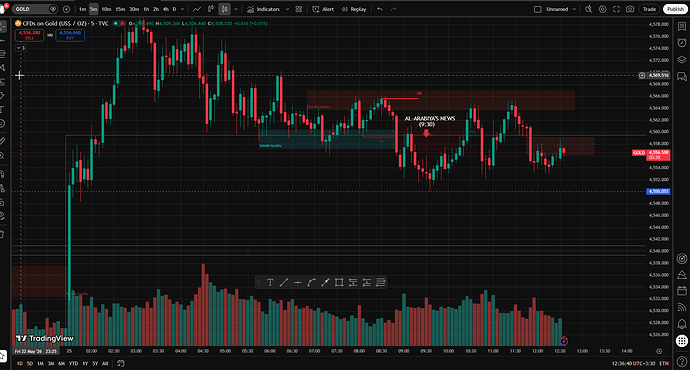
Task: Set date range to 5D
Action: click(x=30, y=363)
